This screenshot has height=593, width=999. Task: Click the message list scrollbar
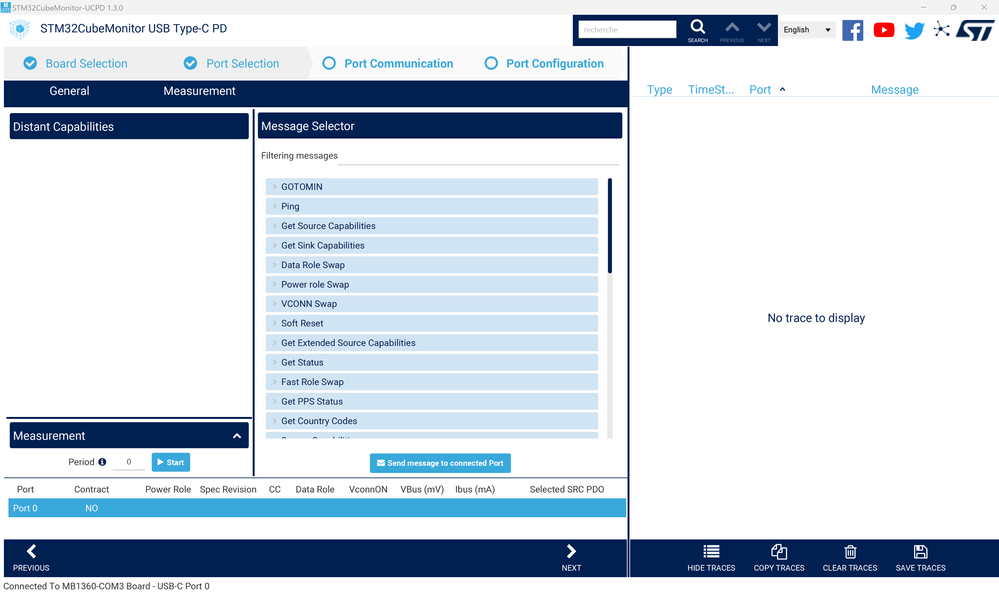[x=610, y=226]
